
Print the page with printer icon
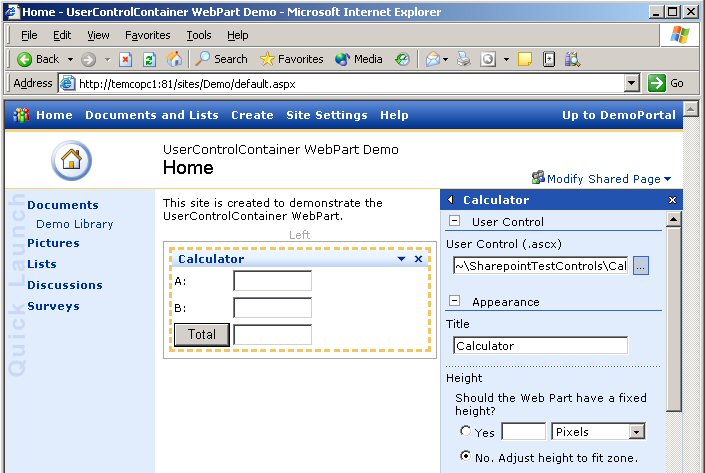point(464,59)
